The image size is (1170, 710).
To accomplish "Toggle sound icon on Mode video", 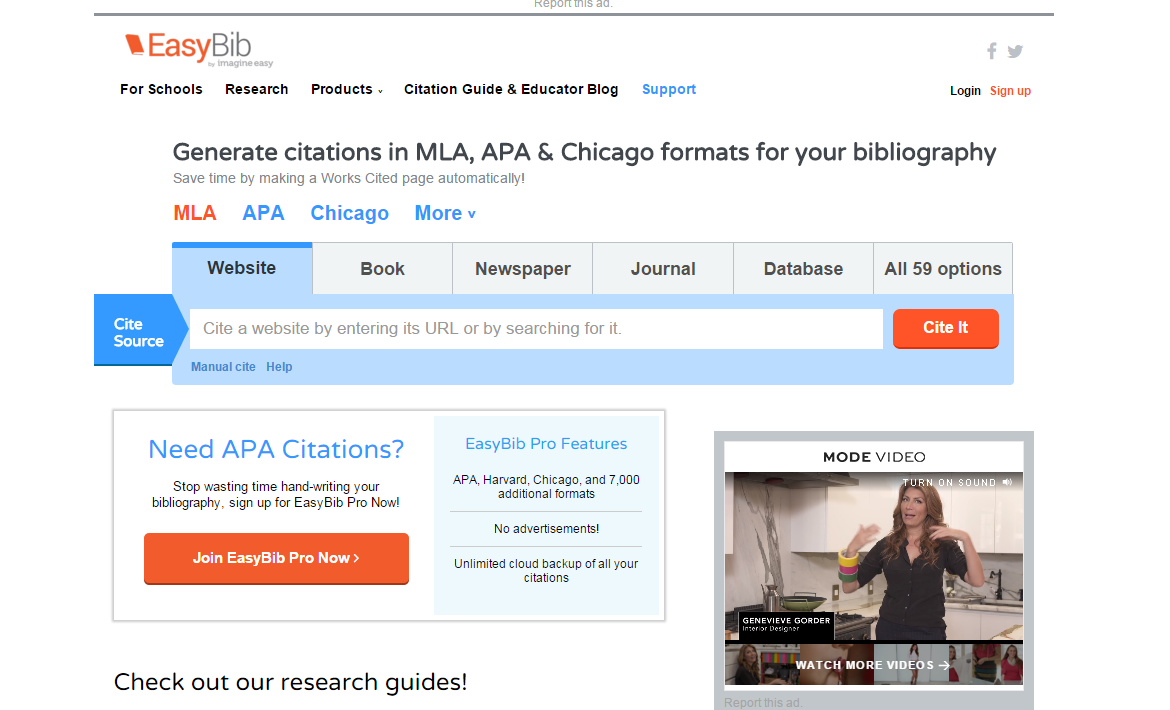I will 1007,483.
